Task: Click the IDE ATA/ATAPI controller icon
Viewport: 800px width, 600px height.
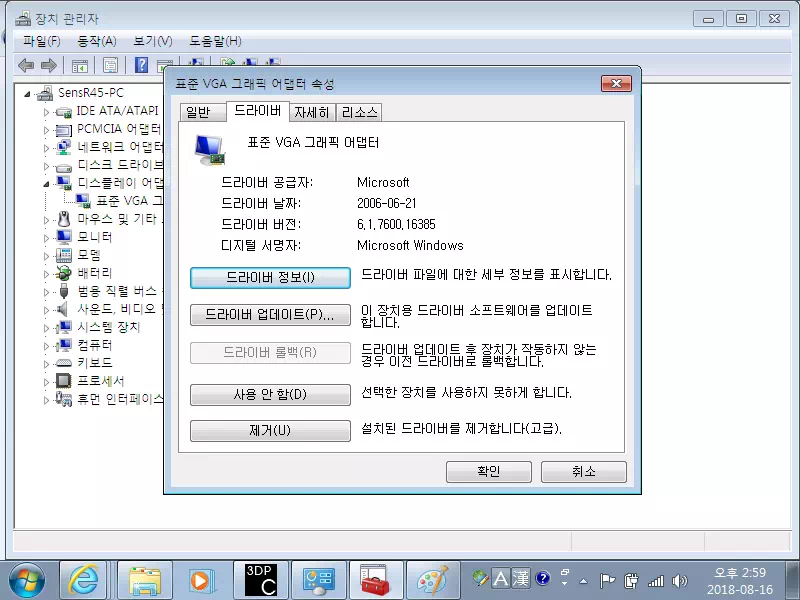Action: [x=64, y=112]
